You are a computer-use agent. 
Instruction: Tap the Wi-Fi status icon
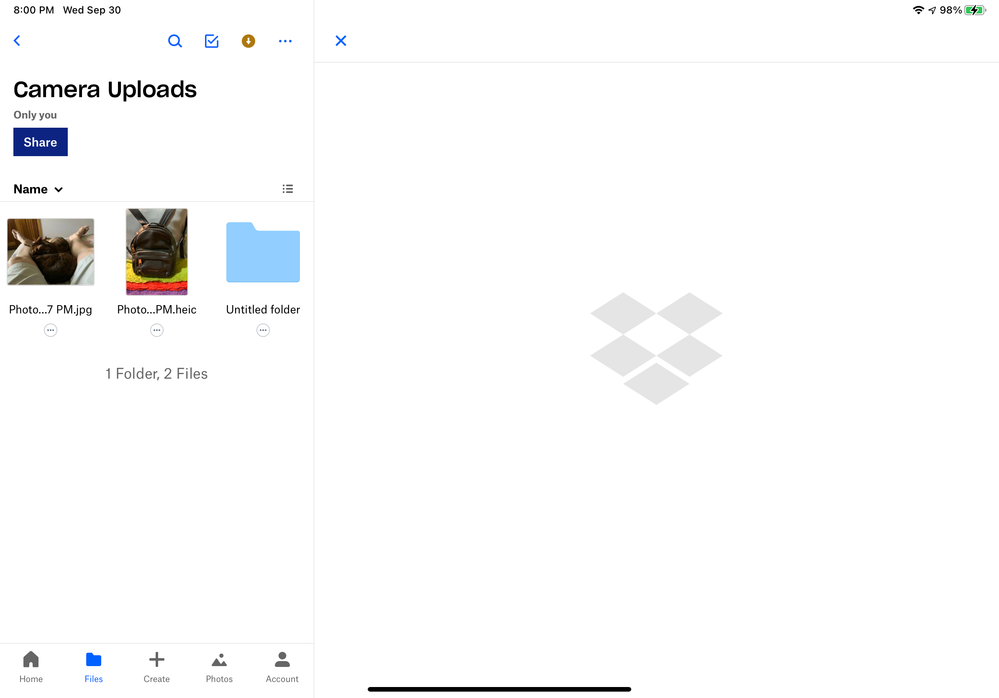(918, 10)
